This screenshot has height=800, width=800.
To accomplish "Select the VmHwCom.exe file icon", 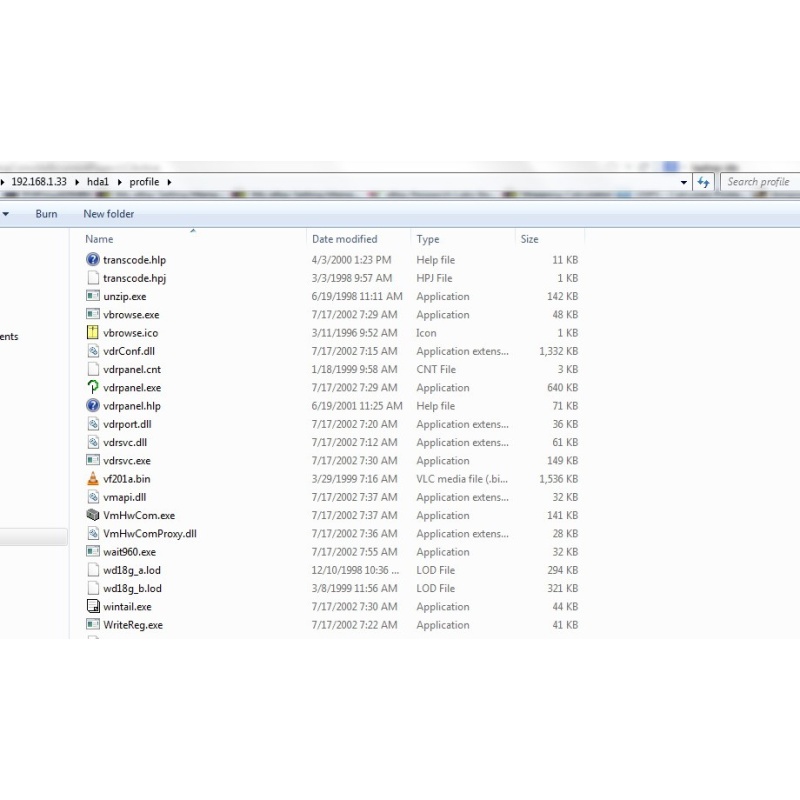I will [x=93, y=516].
